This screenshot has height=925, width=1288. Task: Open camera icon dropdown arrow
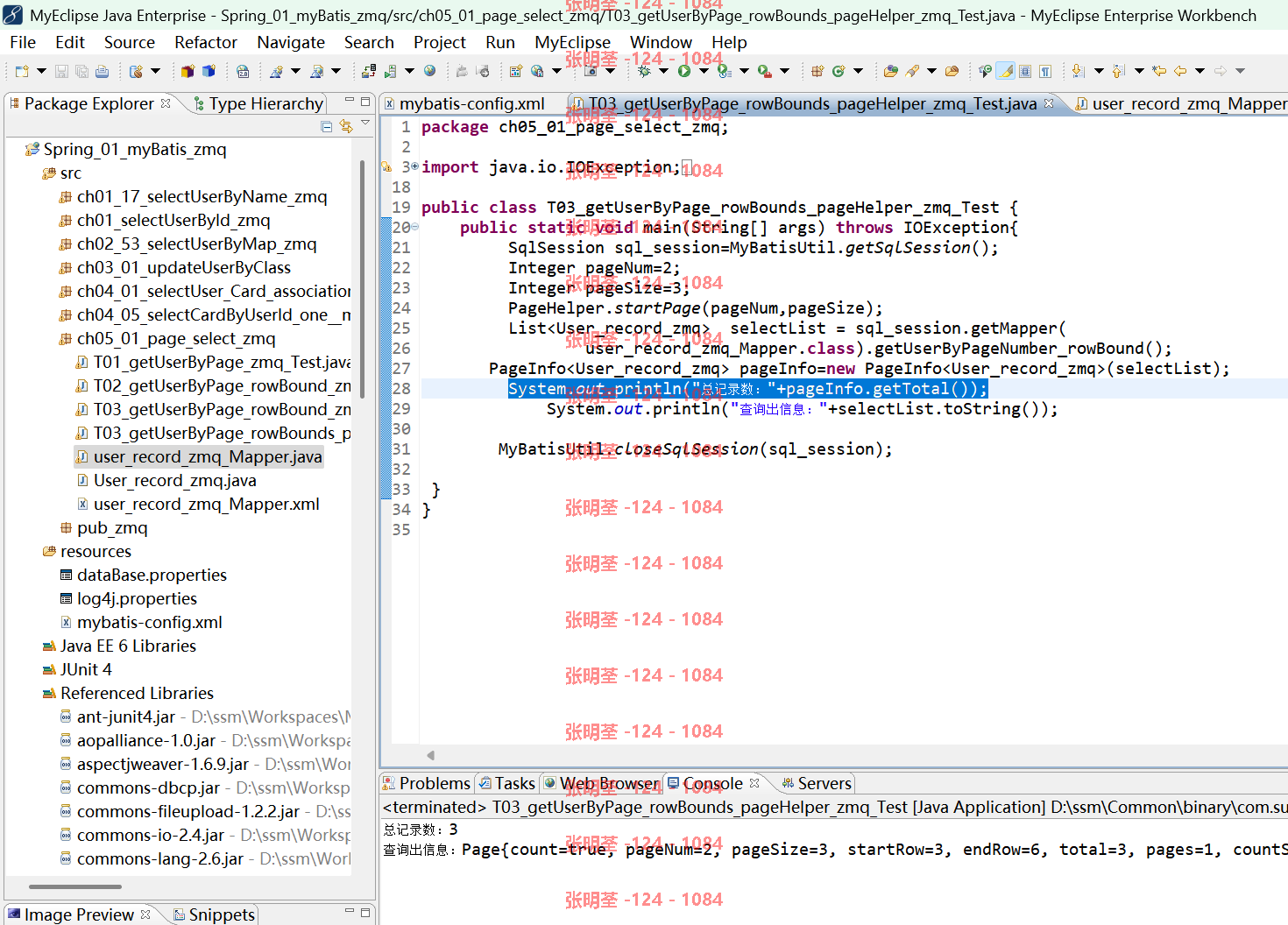(610, 71)
